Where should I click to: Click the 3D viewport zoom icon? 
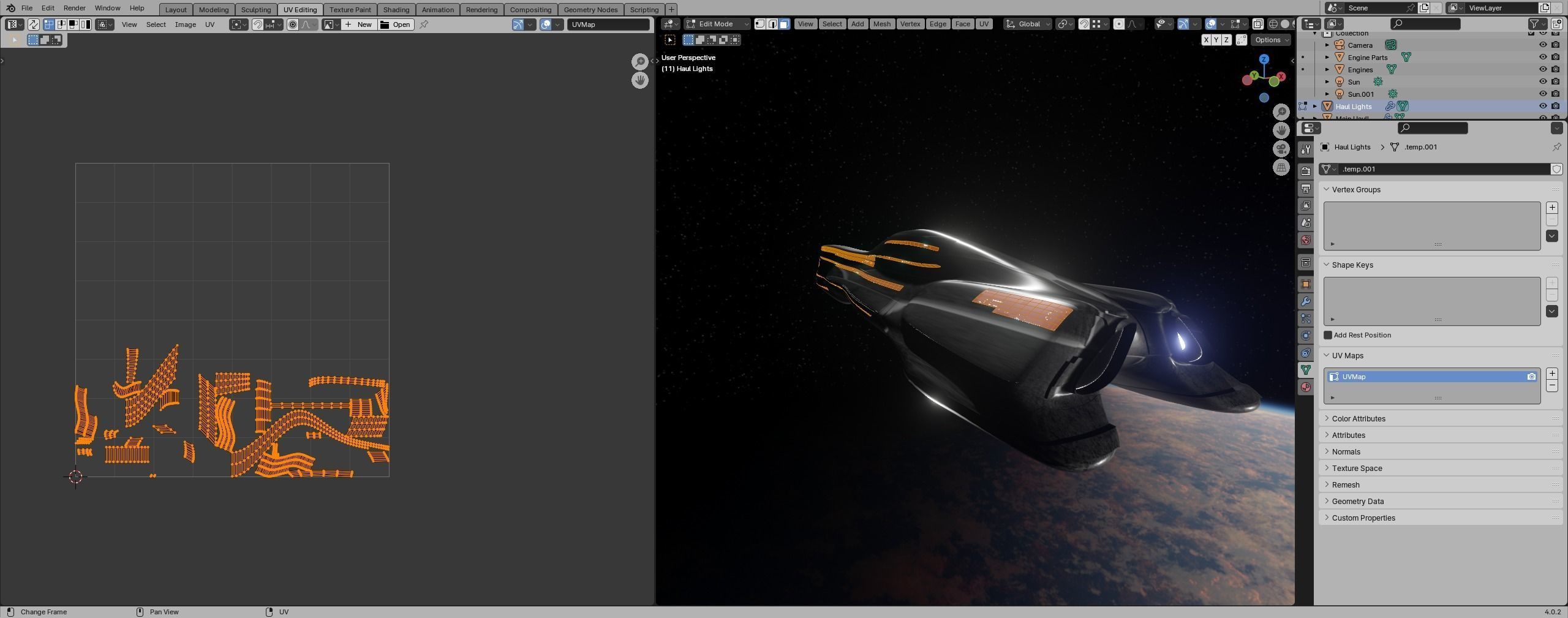point(1281,111)
